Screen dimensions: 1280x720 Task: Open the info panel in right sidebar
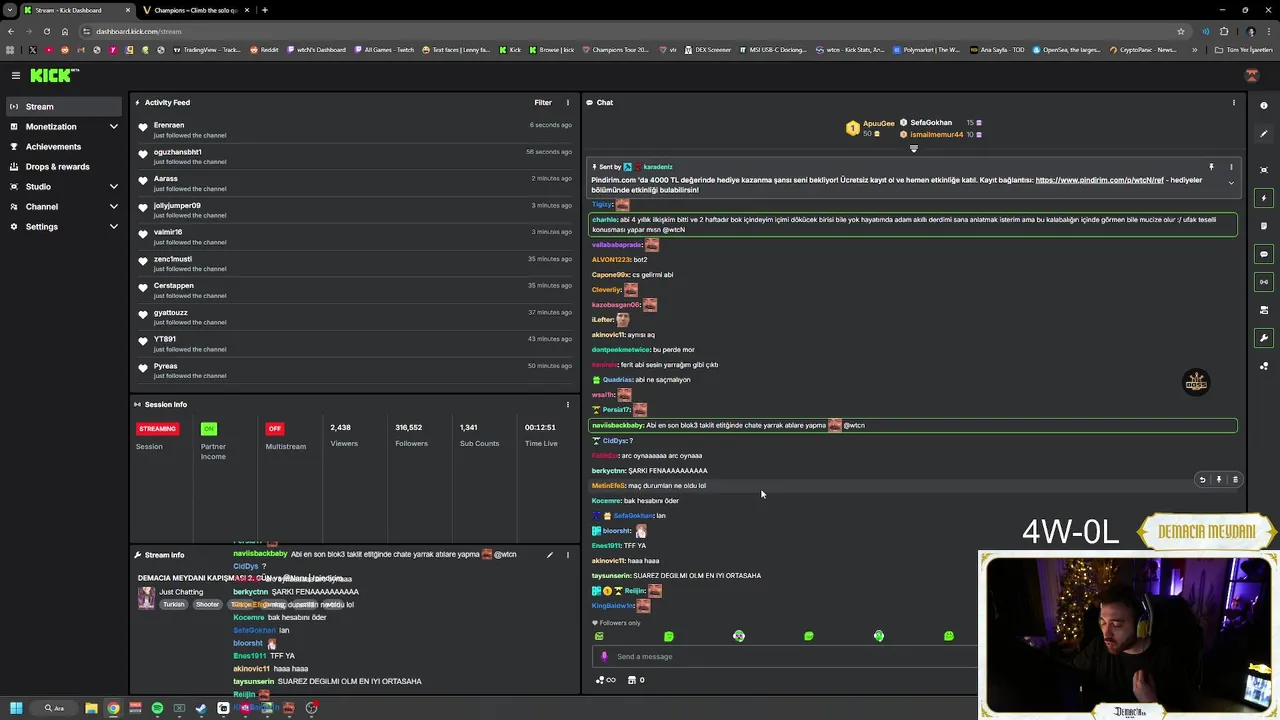[x=1264, y=105]
